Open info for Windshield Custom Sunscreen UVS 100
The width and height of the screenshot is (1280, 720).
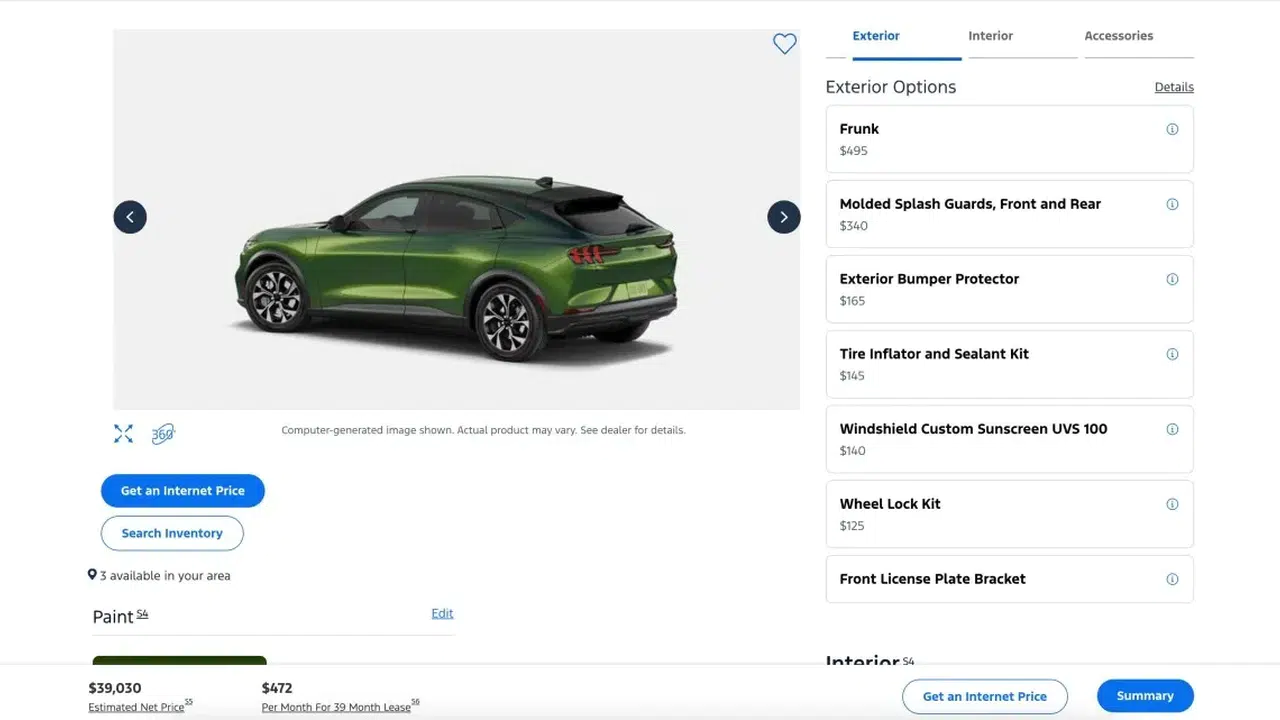(x=1172, y=428)
